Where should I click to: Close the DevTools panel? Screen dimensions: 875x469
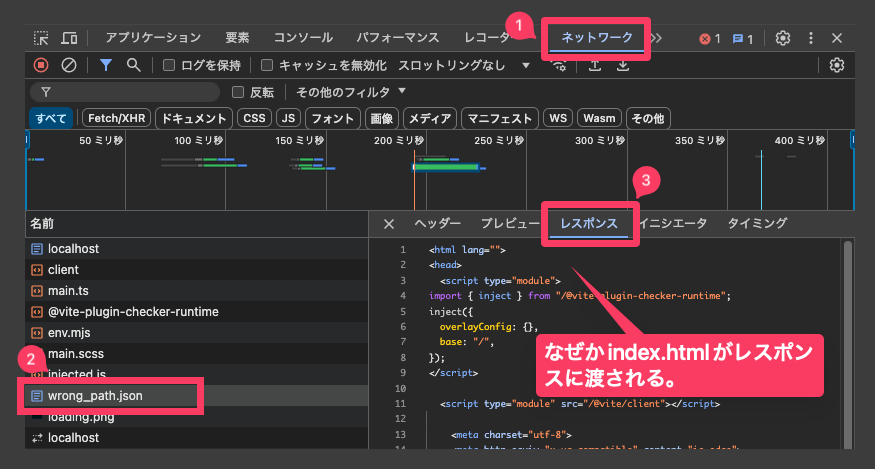[836, 38]
